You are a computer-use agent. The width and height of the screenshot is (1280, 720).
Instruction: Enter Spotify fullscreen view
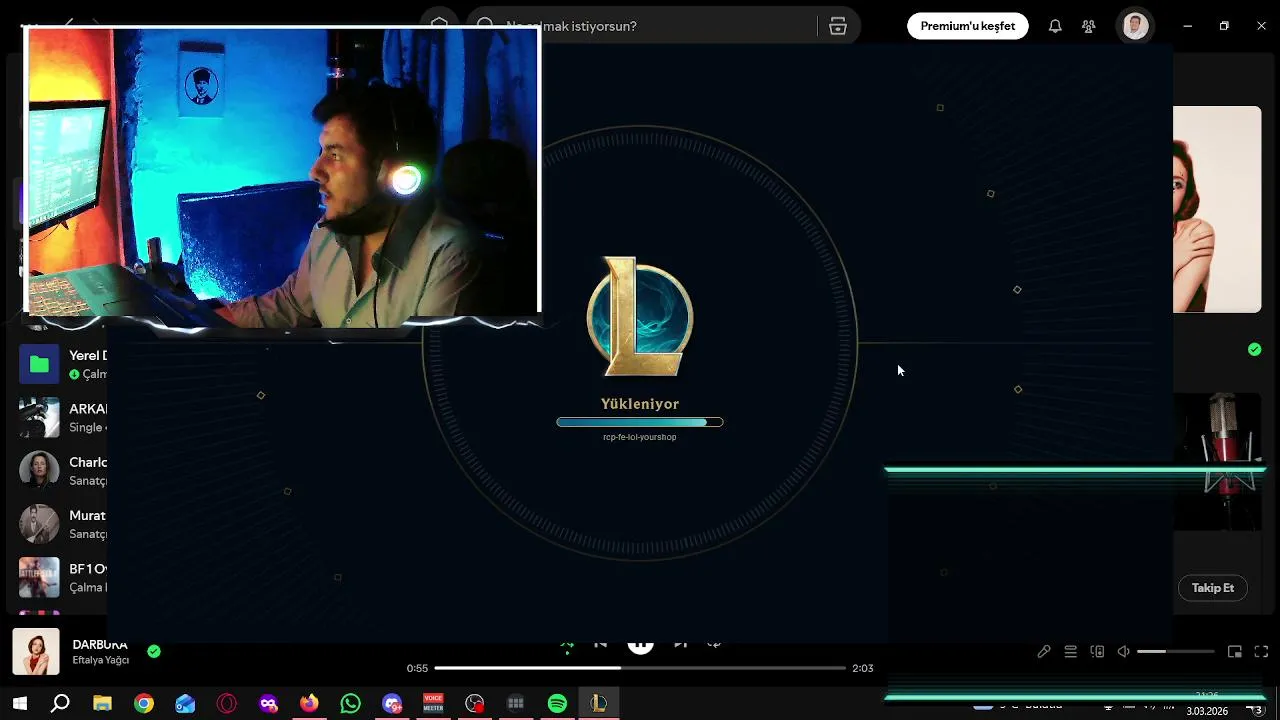(1261, 652)
